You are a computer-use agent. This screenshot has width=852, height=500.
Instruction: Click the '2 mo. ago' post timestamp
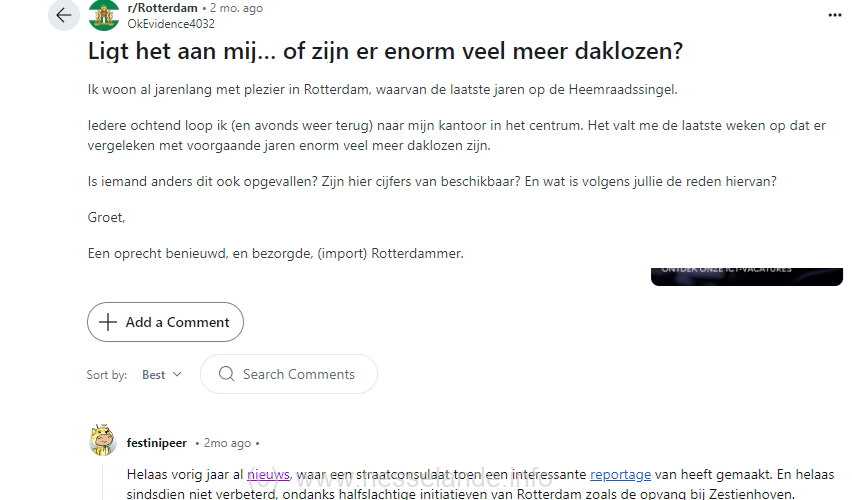(236, 8)
